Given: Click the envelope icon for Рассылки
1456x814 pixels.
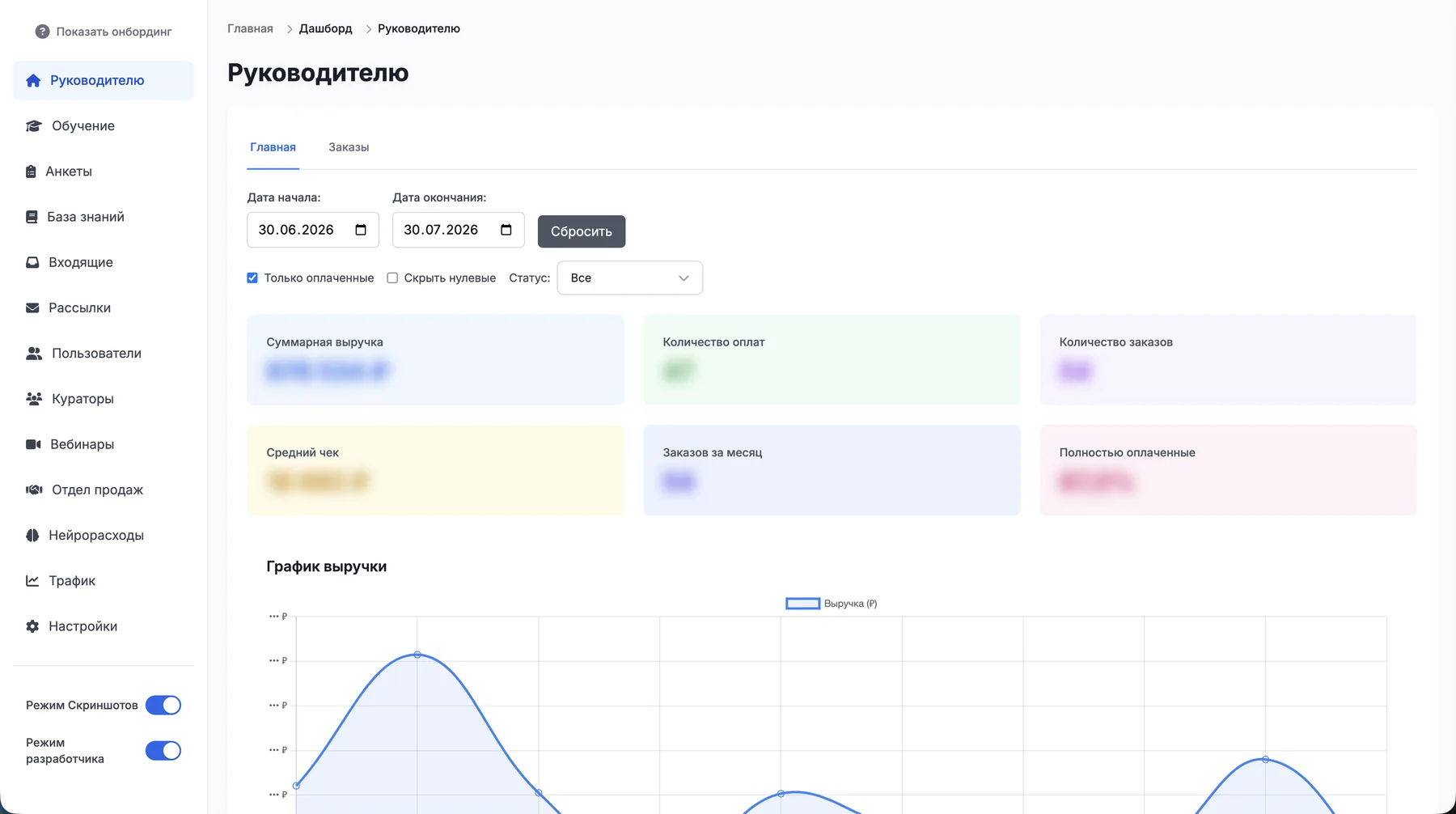Looking at the screenshot, I should tap(32, 307).
